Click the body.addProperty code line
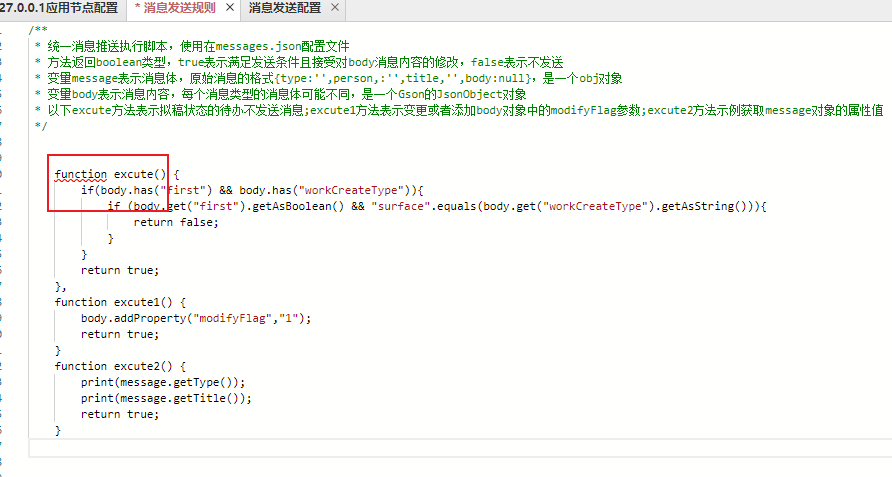Screen dimensions: 892x477 pos(196,318)
